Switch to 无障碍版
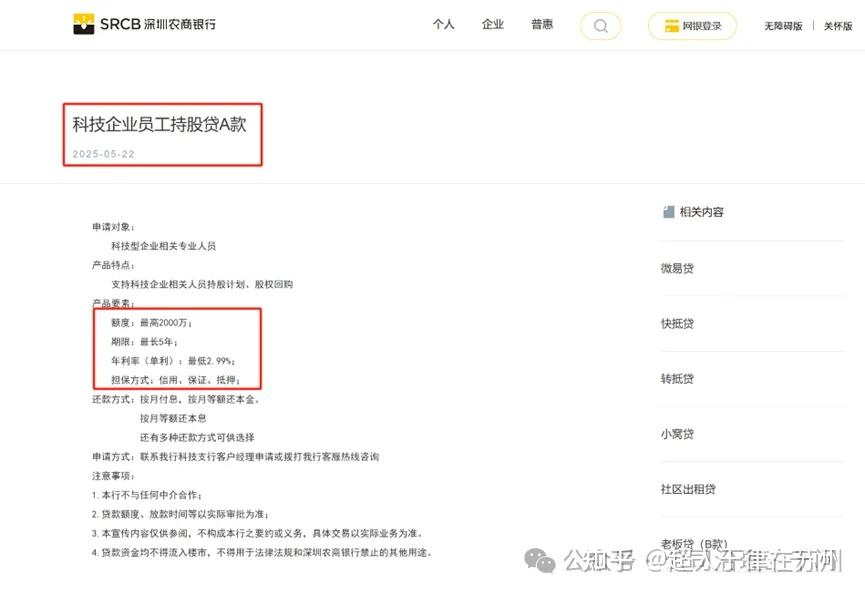 coord(783,26)
